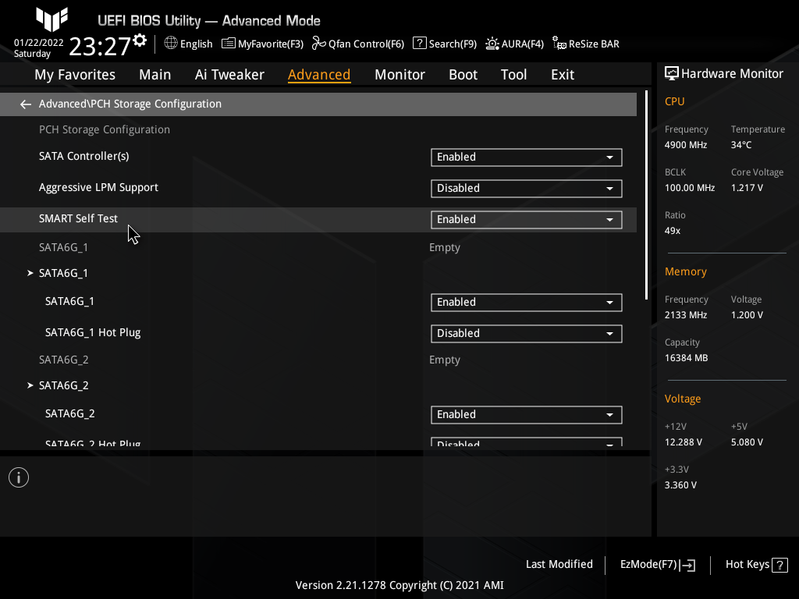Switch to Boot tab
This screenshot has width=799, height=599.
(463, 75)
